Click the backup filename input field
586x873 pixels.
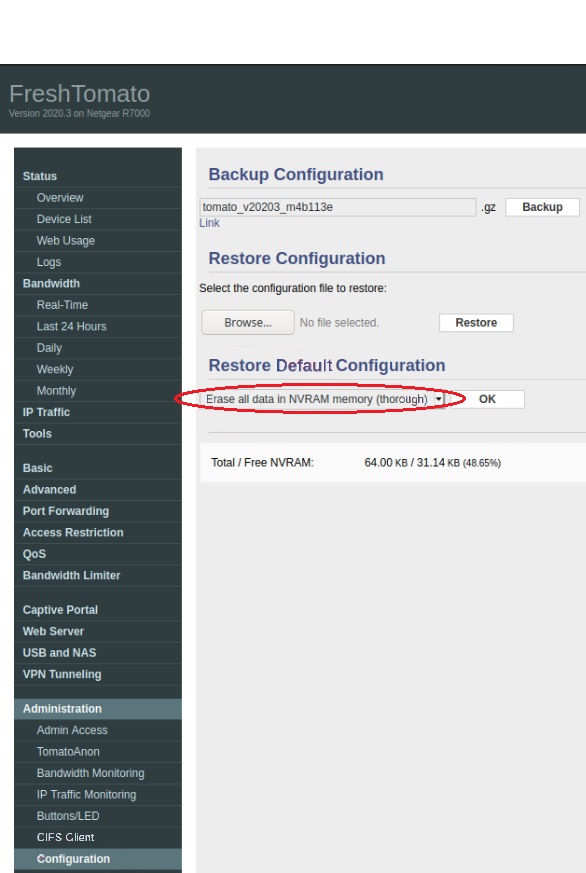coord(338,207)
